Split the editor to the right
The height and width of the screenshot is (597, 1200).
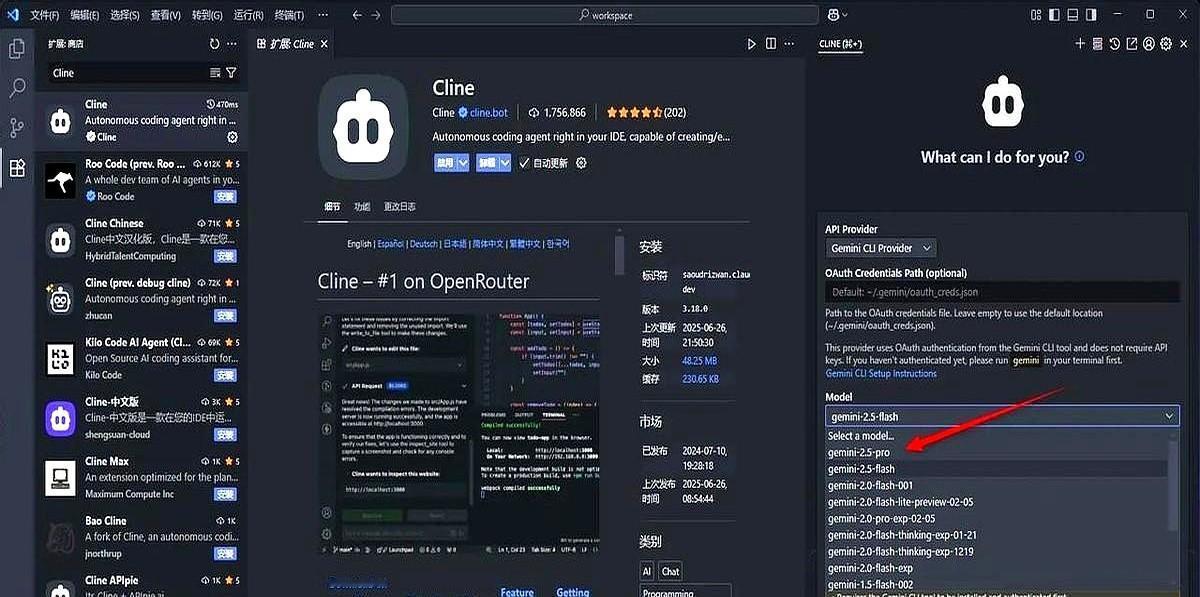click(771, 44)
